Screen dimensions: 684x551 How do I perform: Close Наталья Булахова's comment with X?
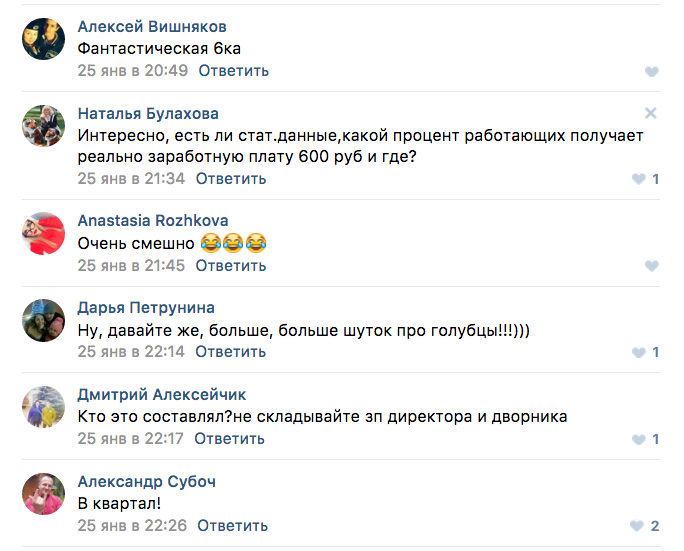point(651,113)
